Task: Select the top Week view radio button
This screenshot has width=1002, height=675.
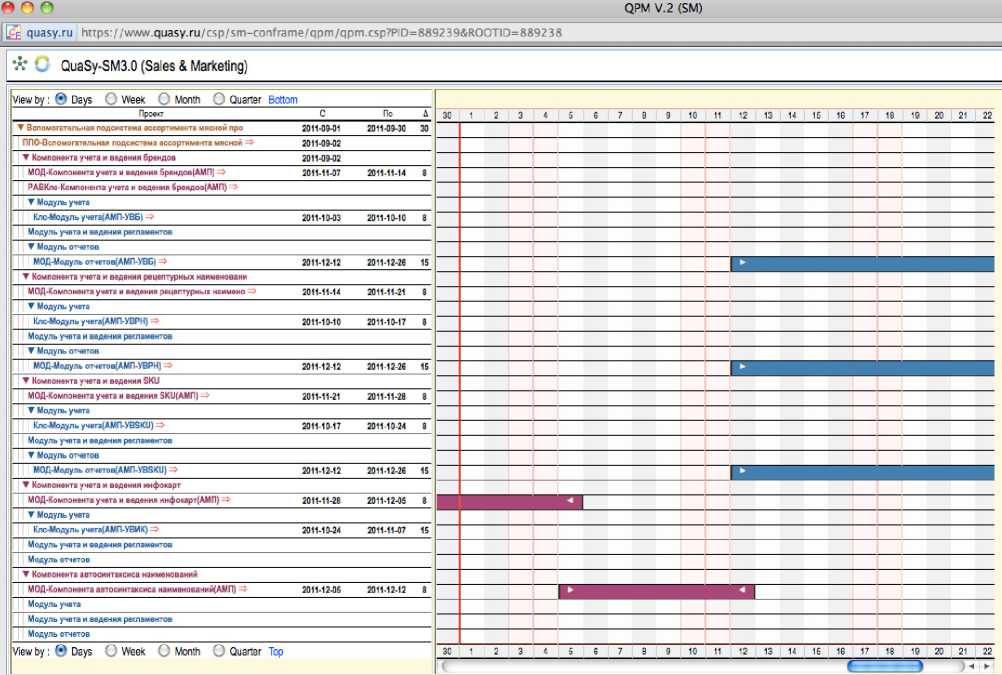Action: pos(111,99)
